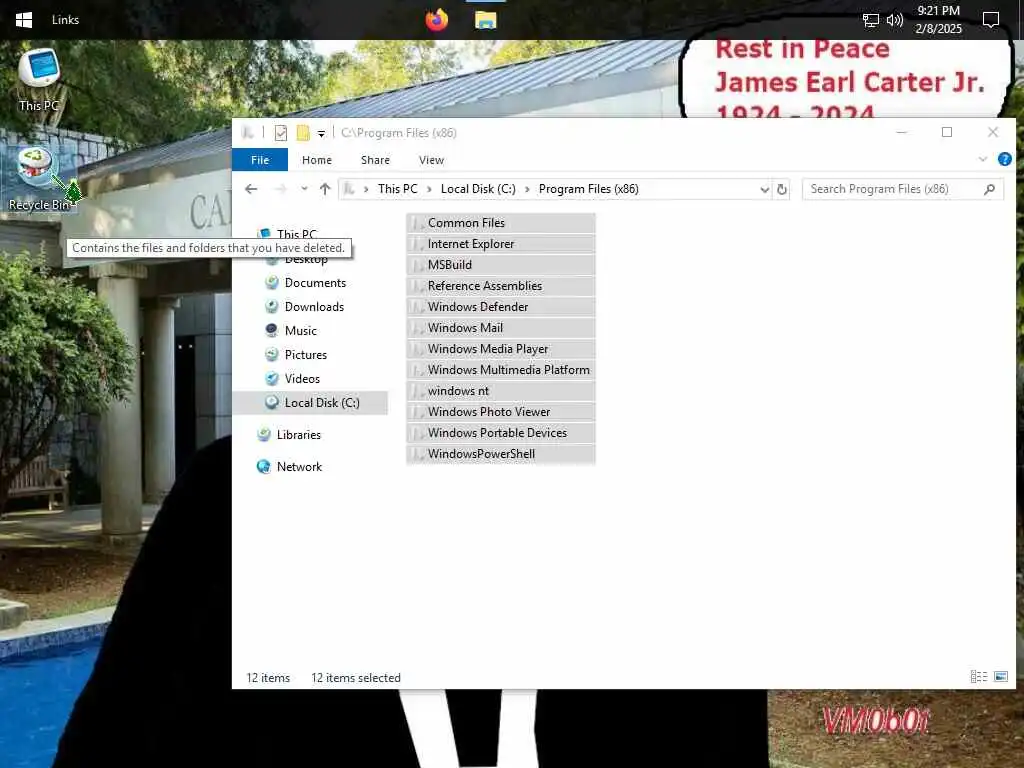Select the Reference Assemblies folder

pyautogui.click(x=501, y=286)
